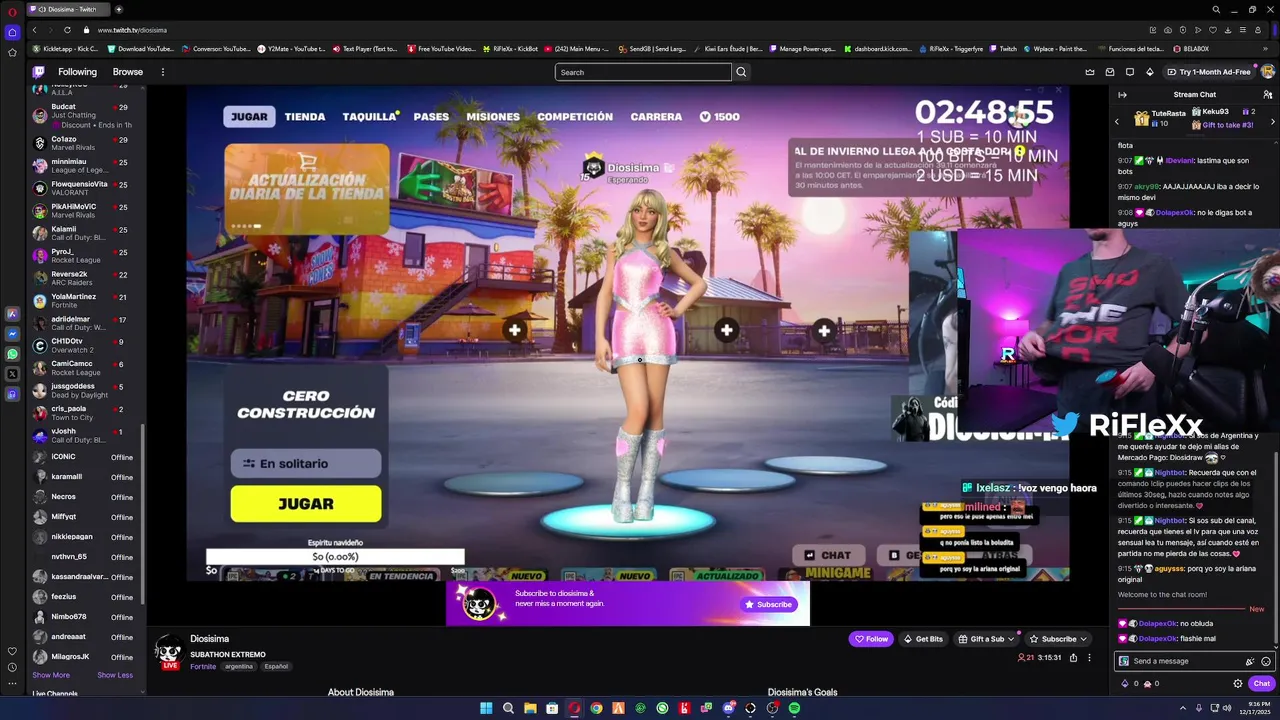The height and width of the screenshot is (720, 1280).
Task: Share the stream via share icon
Action: 1073,658
